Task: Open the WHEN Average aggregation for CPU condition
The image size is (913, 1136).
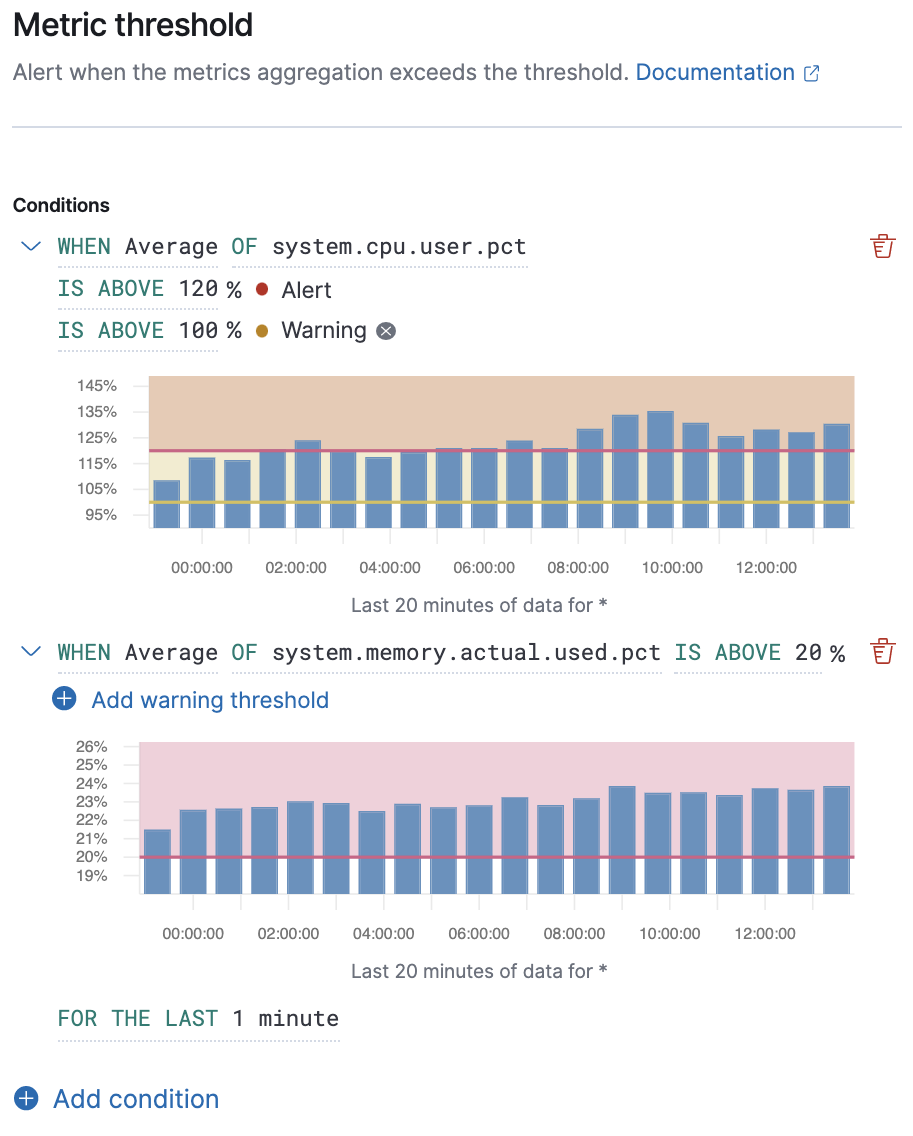Action: 138,247
